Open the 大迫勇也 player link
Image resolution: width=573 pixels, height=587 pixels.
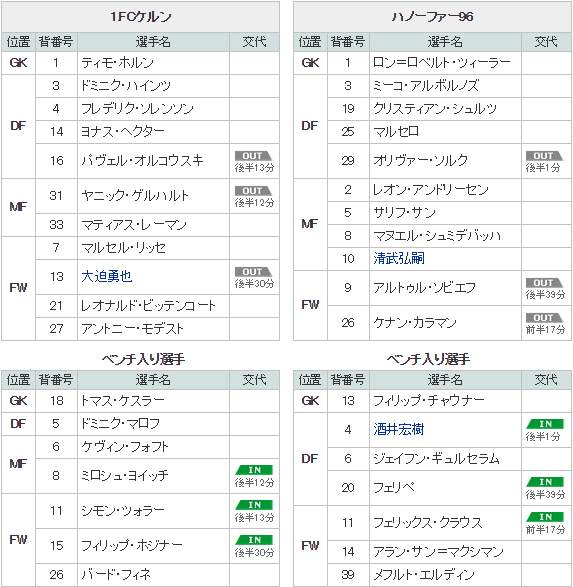coord(107,276)
